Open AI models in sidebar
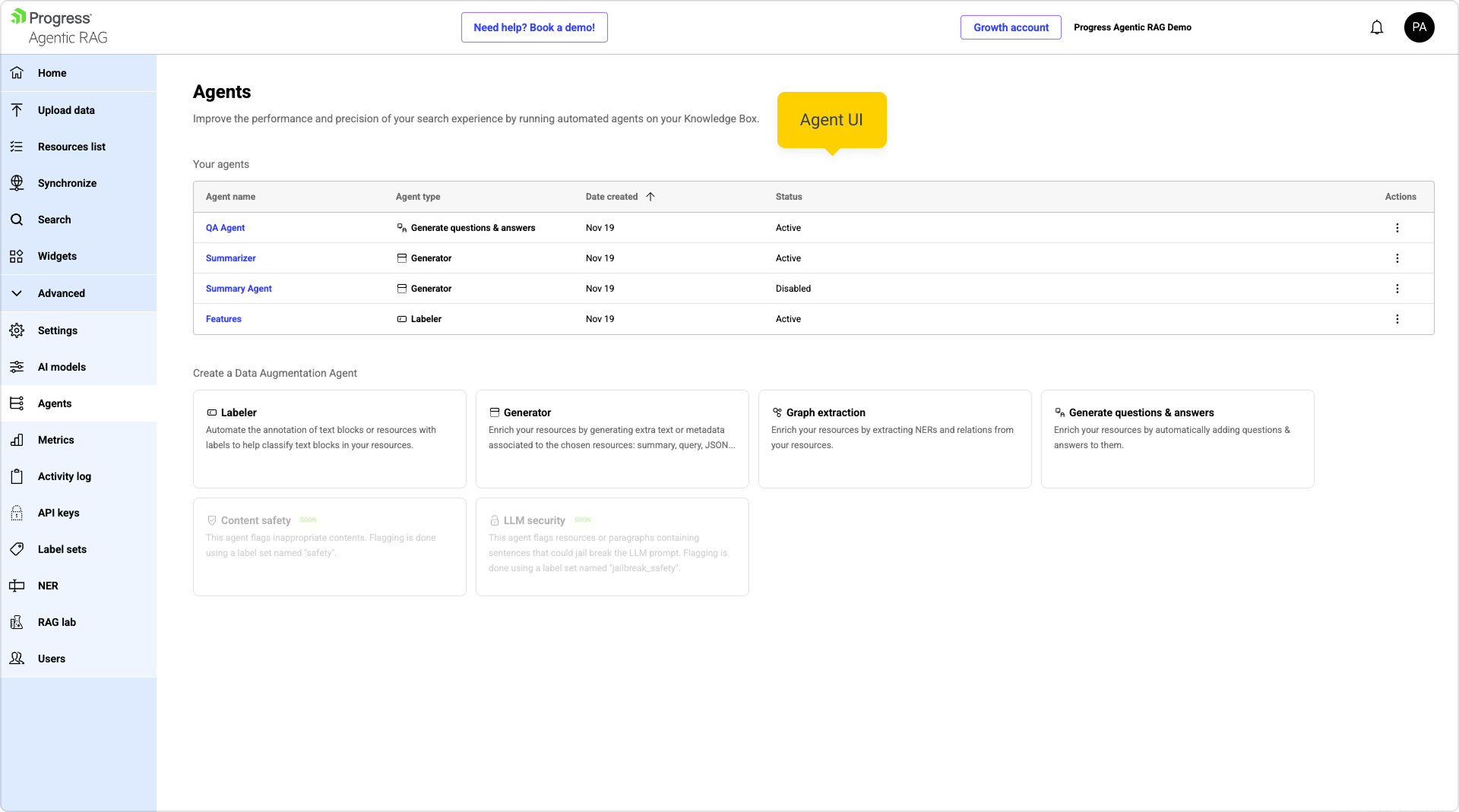 click(x=62, y=367)
